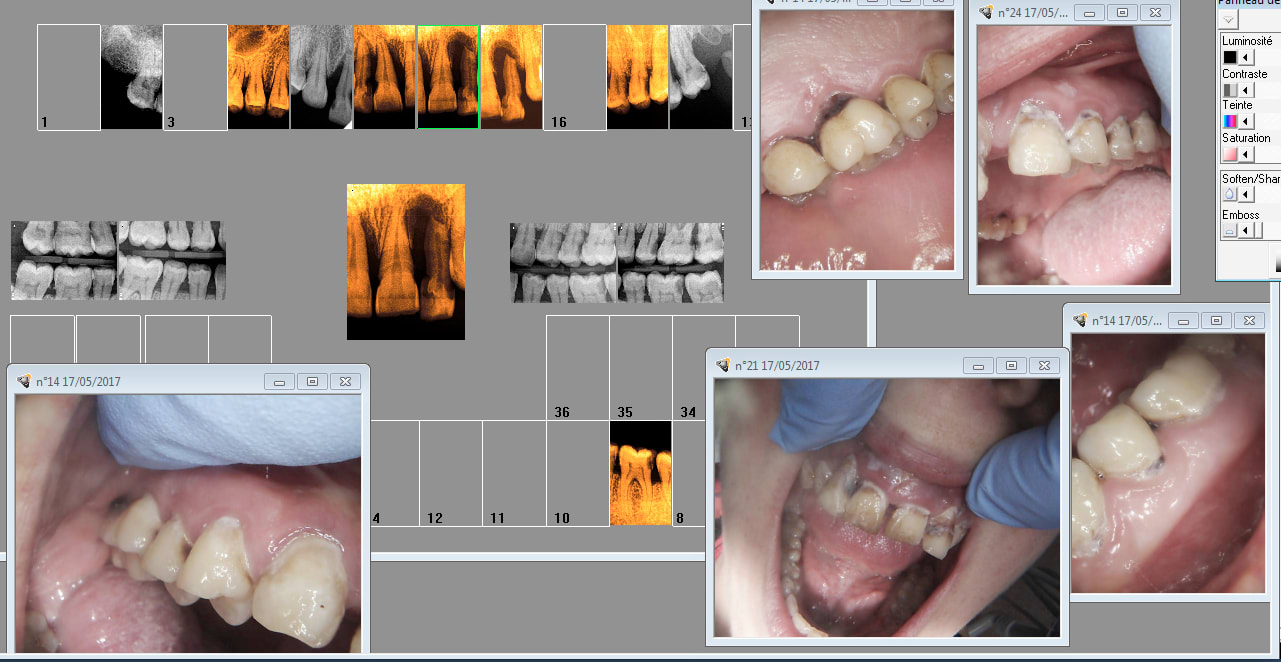The height and width of the screenshot is (662, 1281).
Task: Select the green-outlined x-ray thumbnail
Action: point(448,77)
